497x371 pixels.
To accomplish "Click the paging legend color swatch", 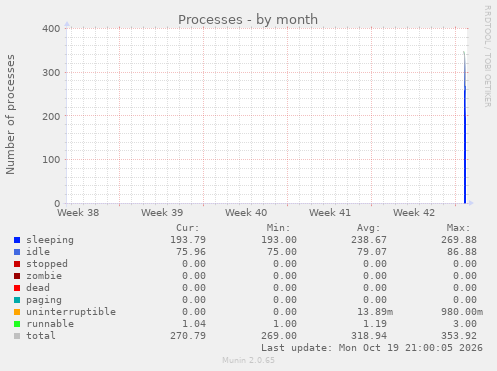I will click(17, 300).
